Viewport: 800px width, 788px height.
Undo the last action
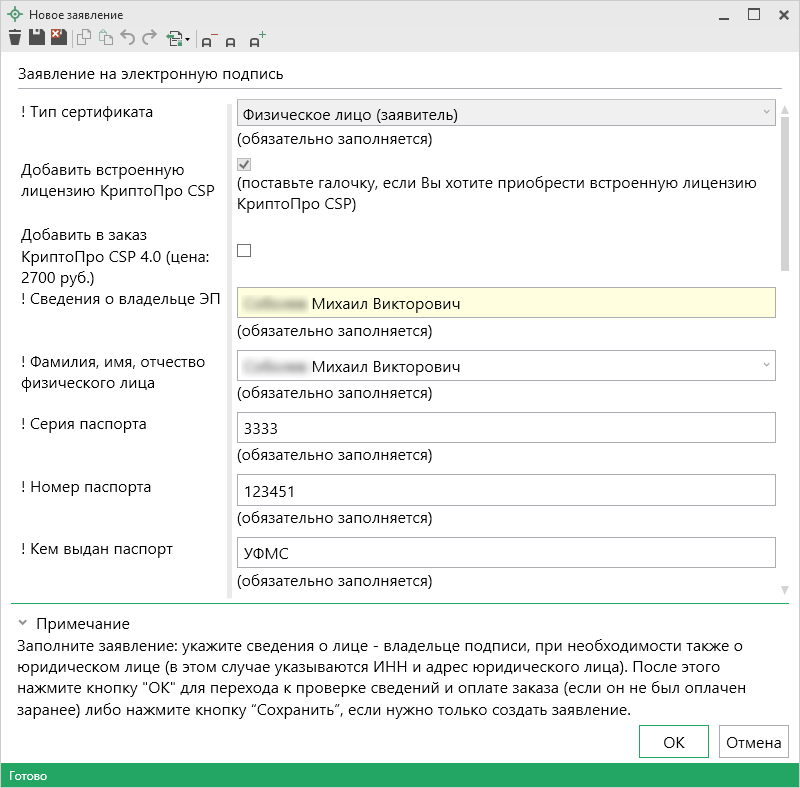128,39
